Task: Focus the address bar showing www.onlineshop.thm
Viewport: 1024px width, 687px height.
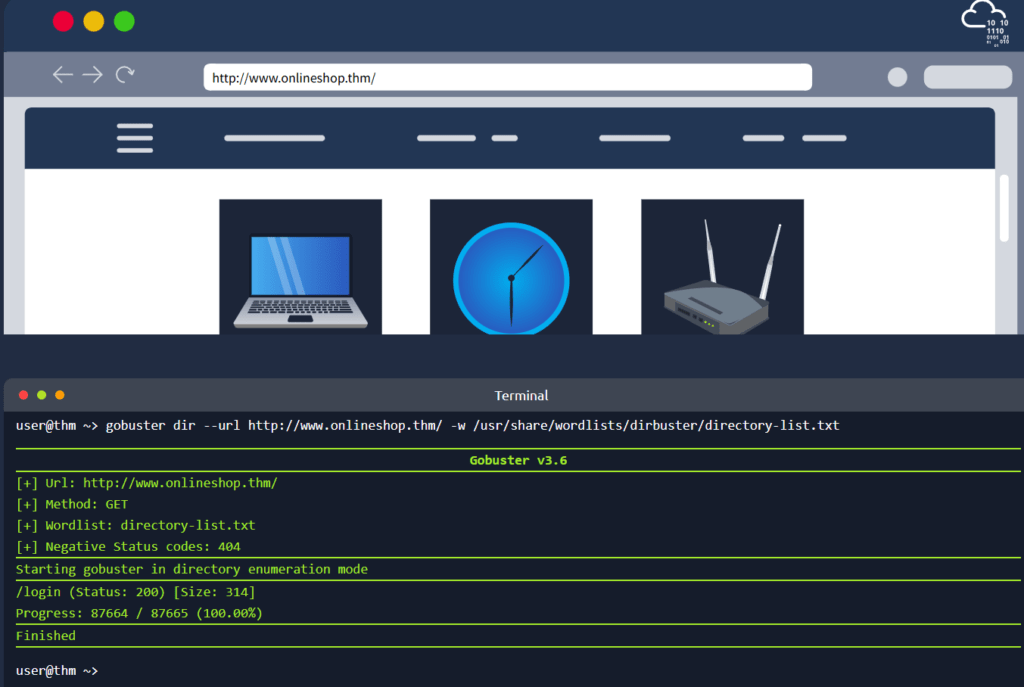Action: click(507, 77)
